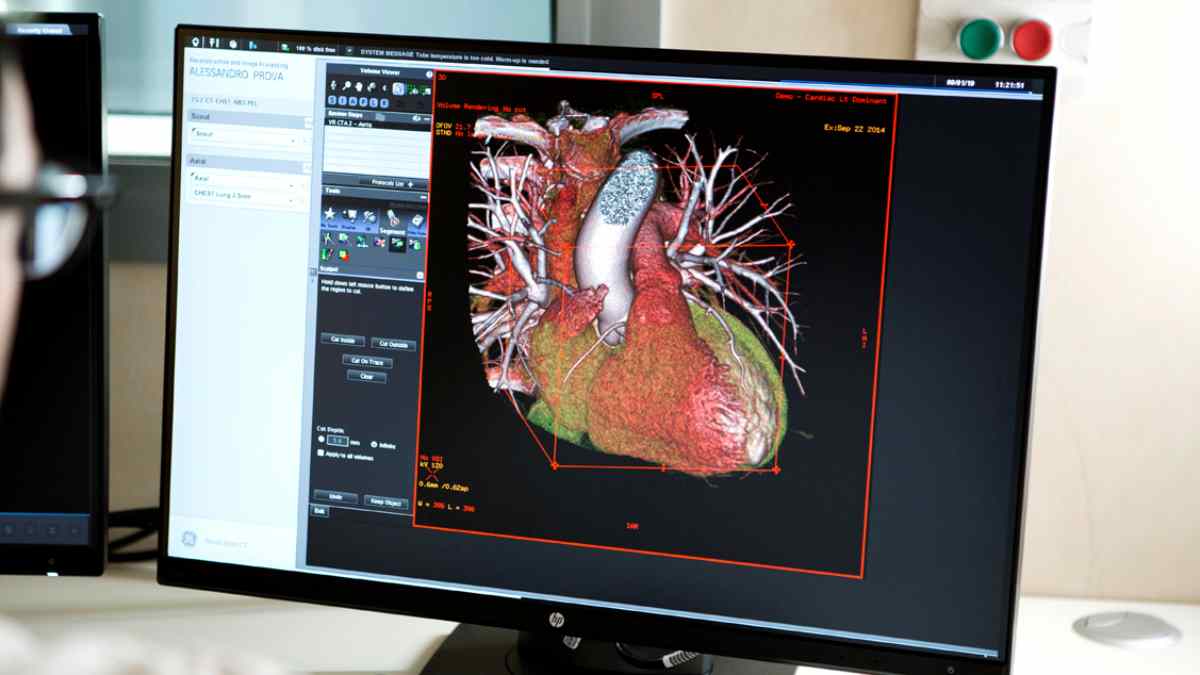The width and height of the screenshot is (1200, 675).
Task: Click the highlighted sculpt tool icon
Action: coord(397,244)
